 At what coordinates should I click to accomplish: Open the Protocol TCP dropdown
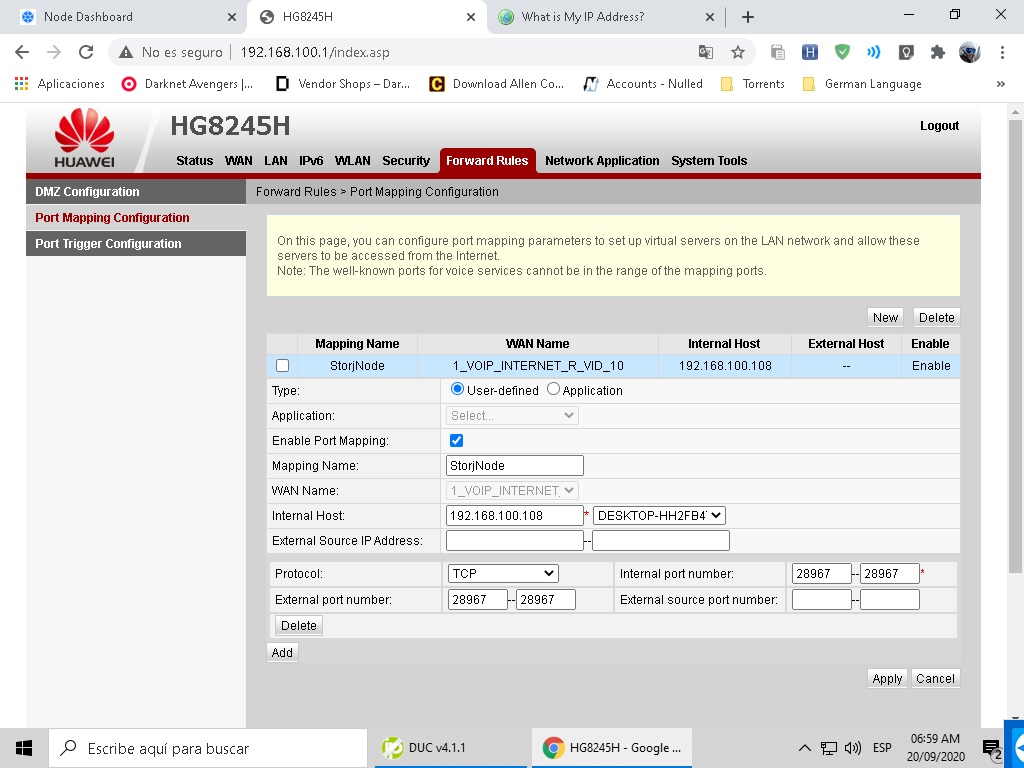(x=502, y=574)
